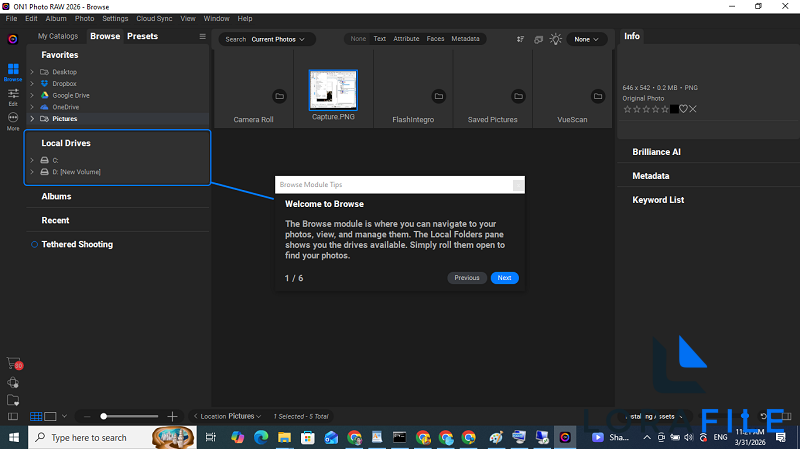Open the Album menu
The height and width of the screenshot is (449, 800).
(x=56, y=18)
